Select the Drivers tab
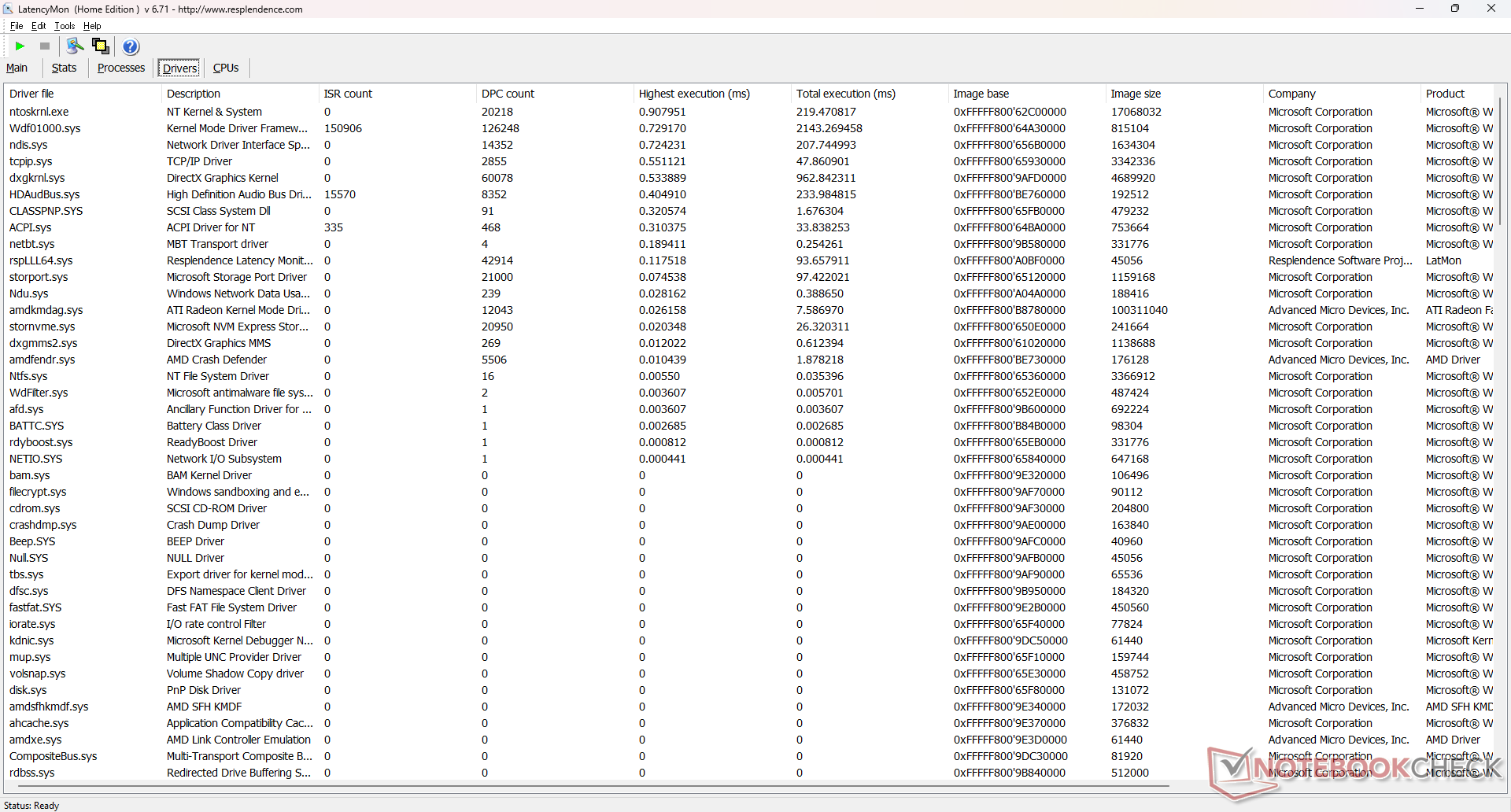This screenshot has height=812, width=1511. [179, 68]
